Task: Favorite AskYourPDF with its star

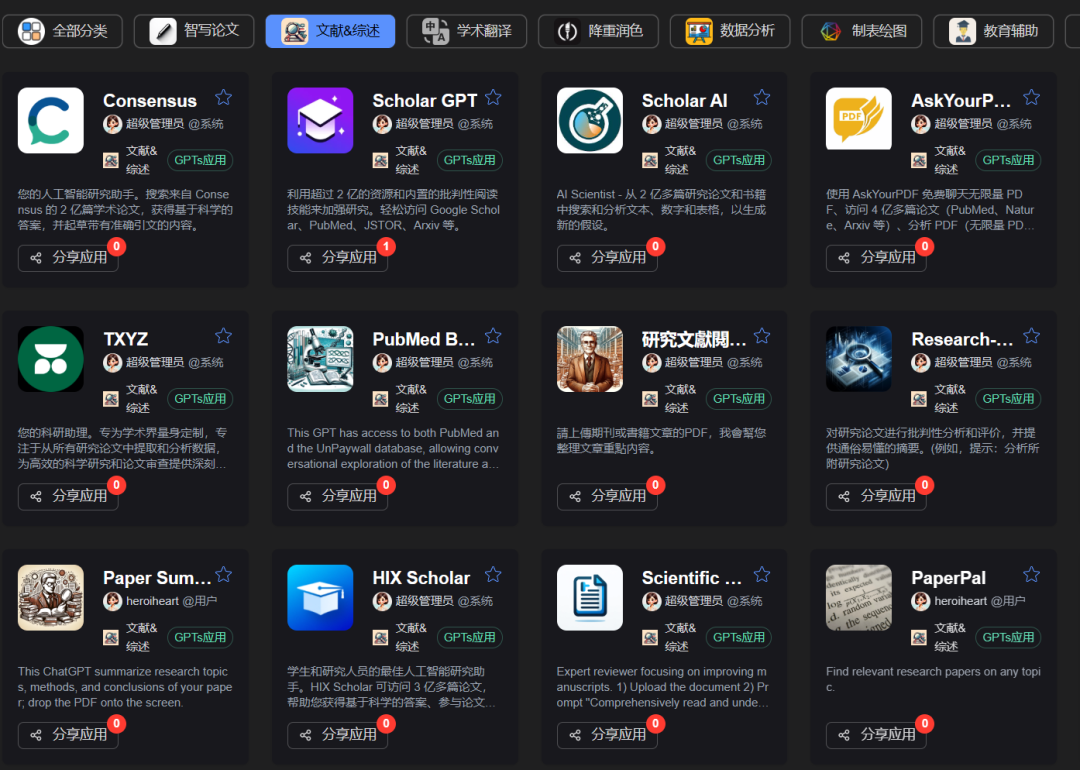Action: pyautogui.click(x=1031, y=97)
